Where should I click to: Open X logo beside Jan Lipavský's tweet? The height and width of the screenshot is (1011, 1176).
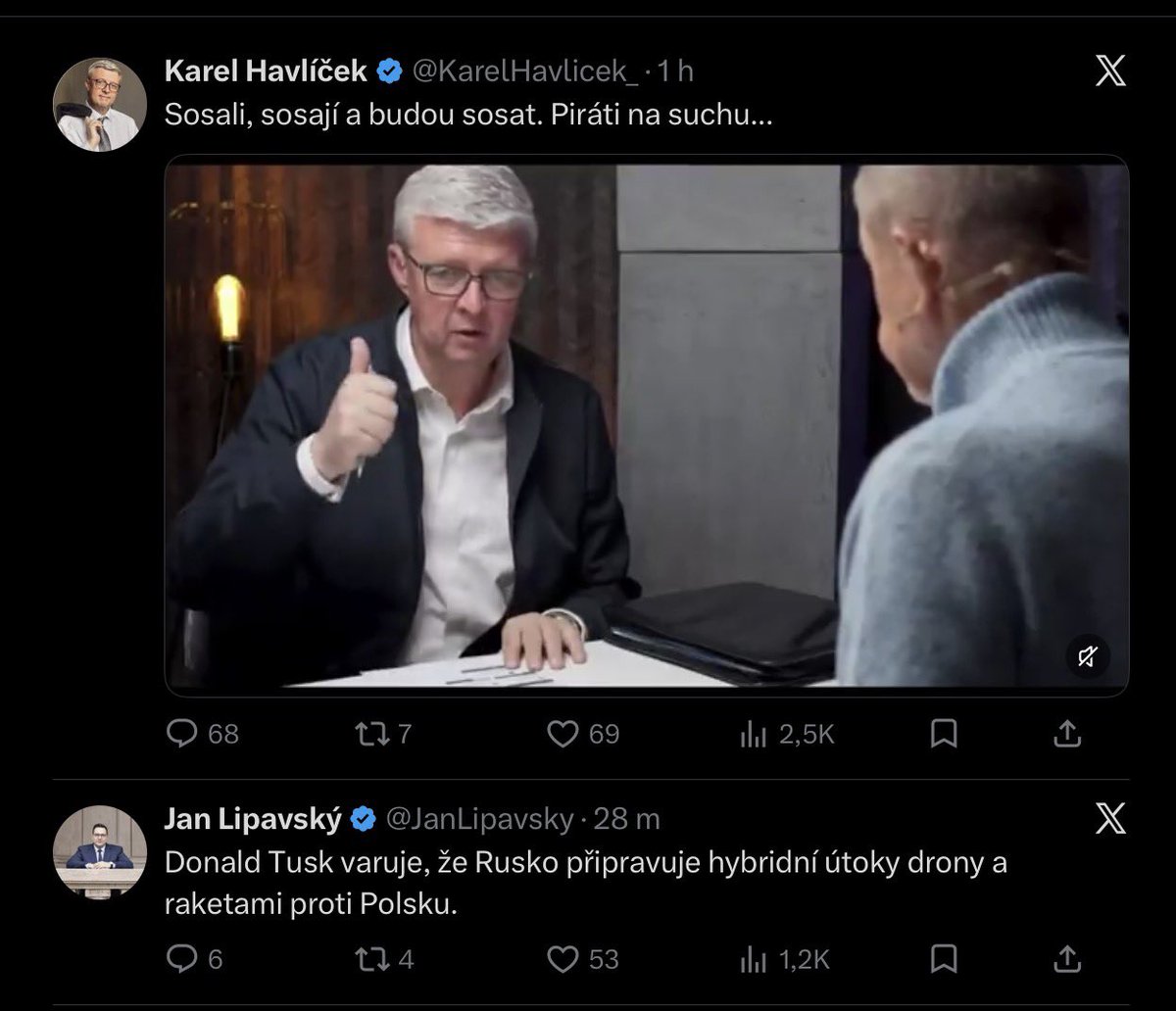1110,817
